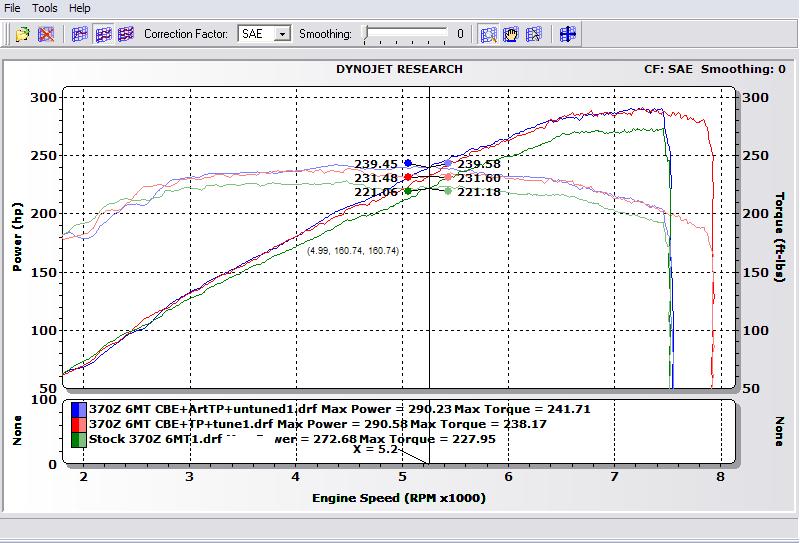Select the '370Z 6MT CBE+TP+tune1.drf' legend entry

point(181,425)
